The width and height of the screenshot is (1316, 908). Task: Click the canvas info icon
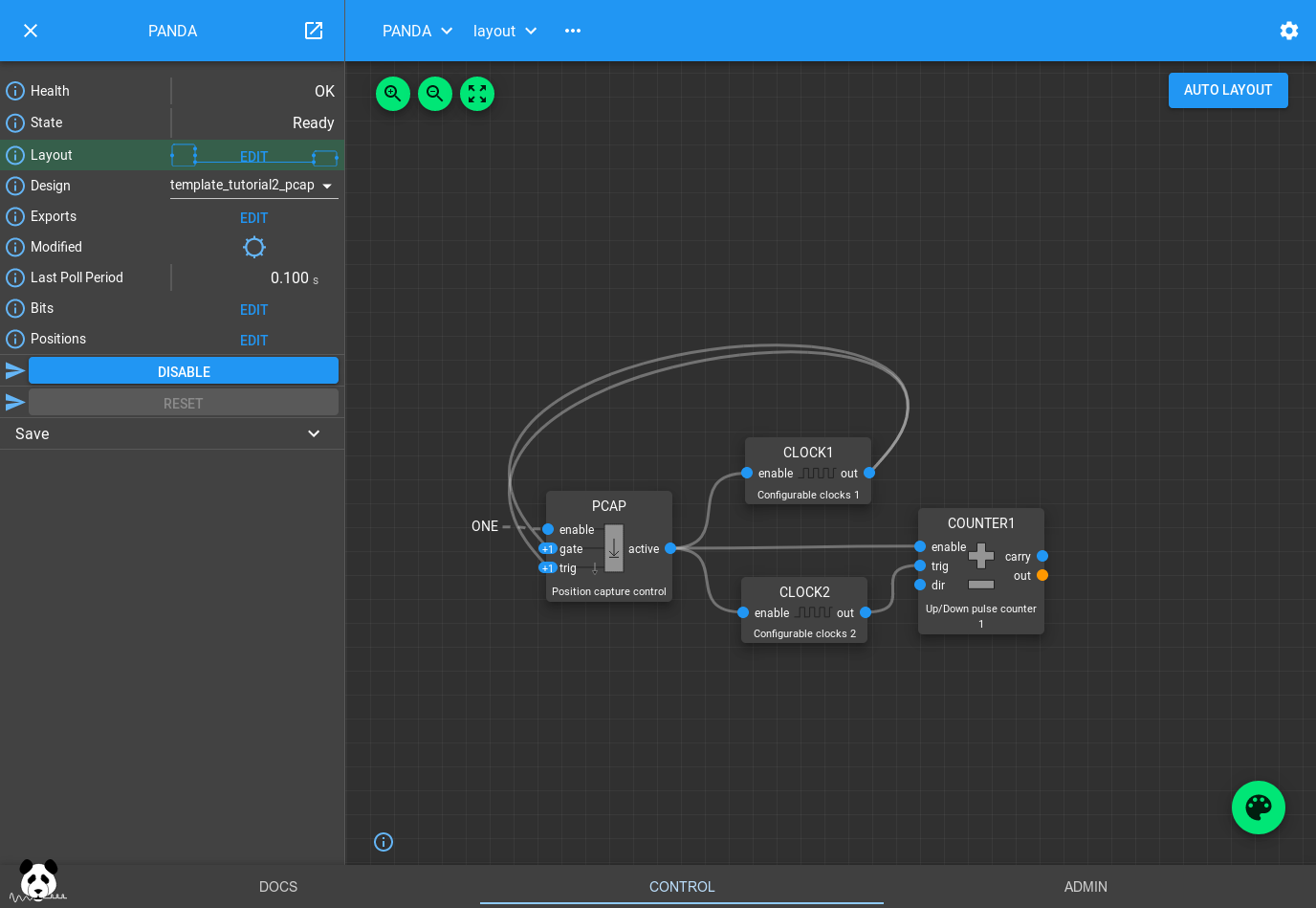pyautogui.click(x=384, y=842)
